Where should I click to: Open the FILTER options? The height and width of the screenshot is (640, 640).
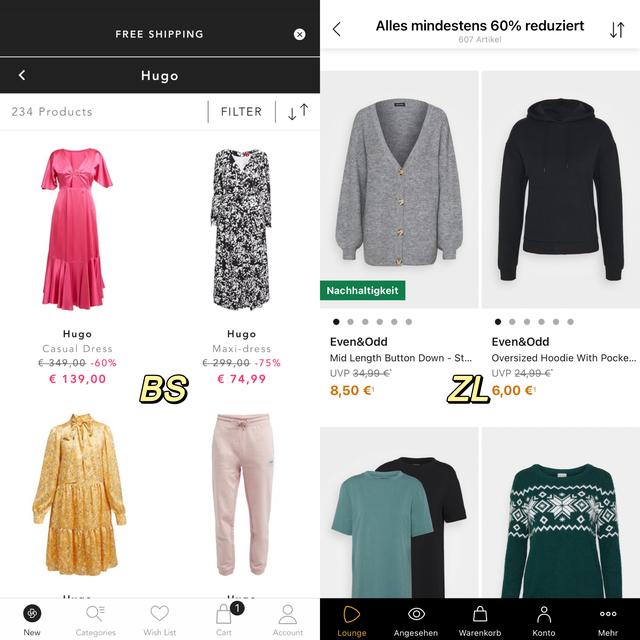(x=241, y=112)
